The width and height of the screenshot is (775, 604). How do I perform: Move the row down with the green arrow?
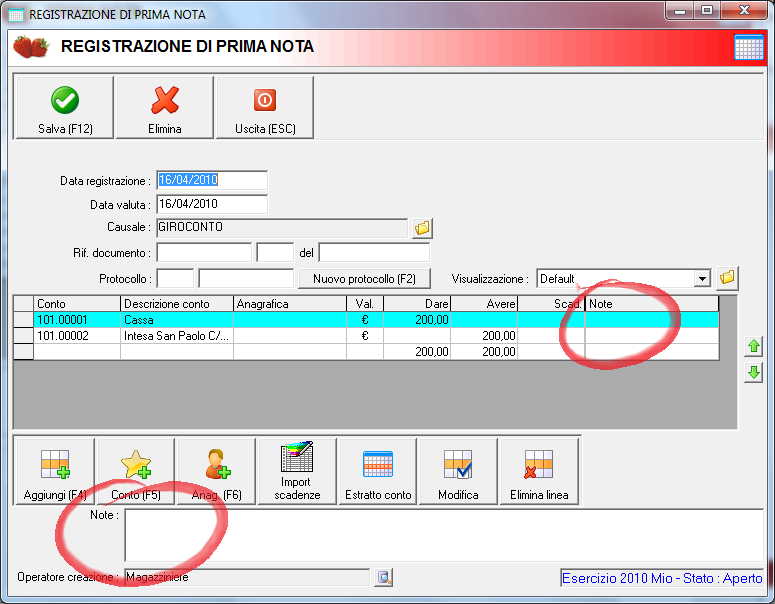(753, 372)
